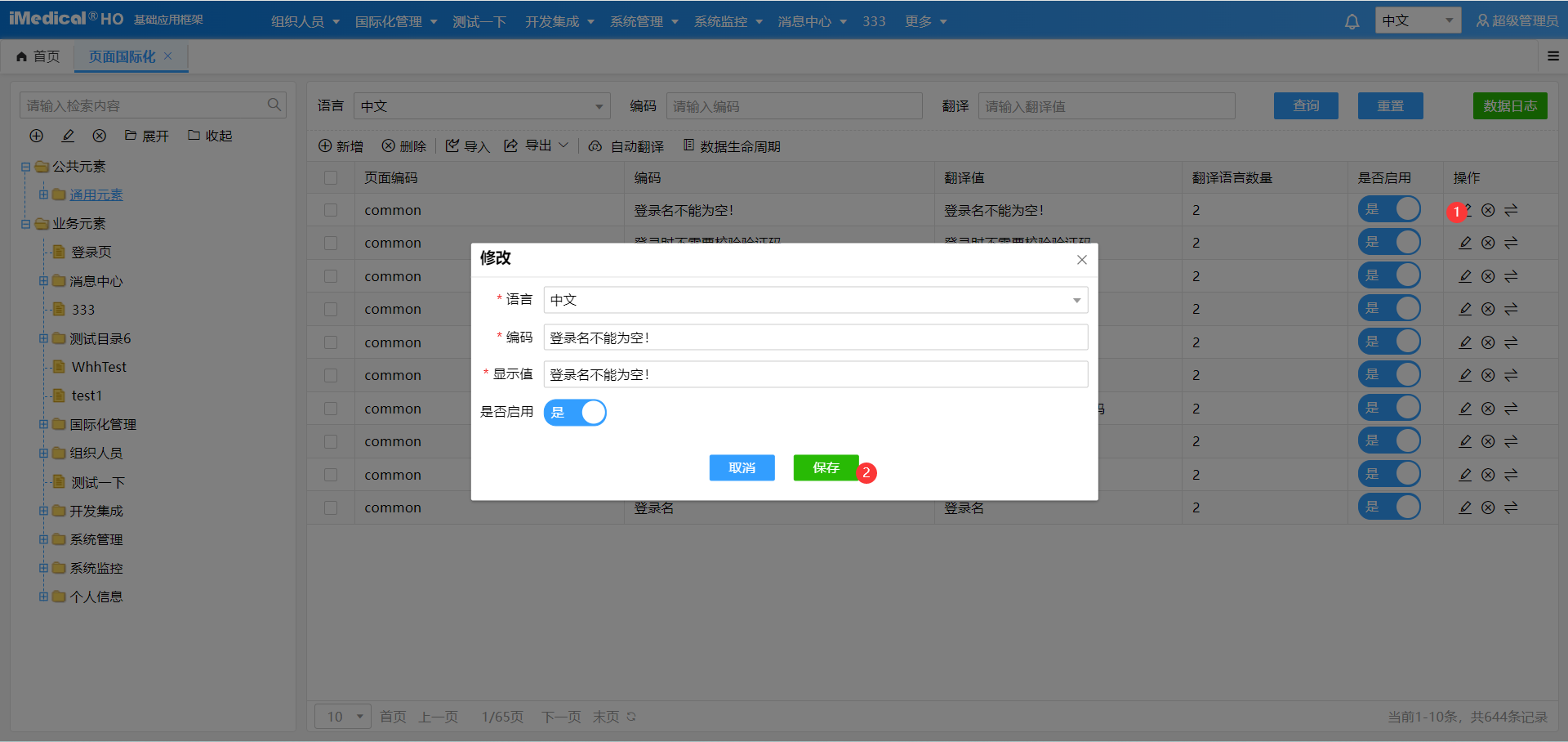Open the 首页 home tab
The image size is (1568, 742).
(38, 56)
